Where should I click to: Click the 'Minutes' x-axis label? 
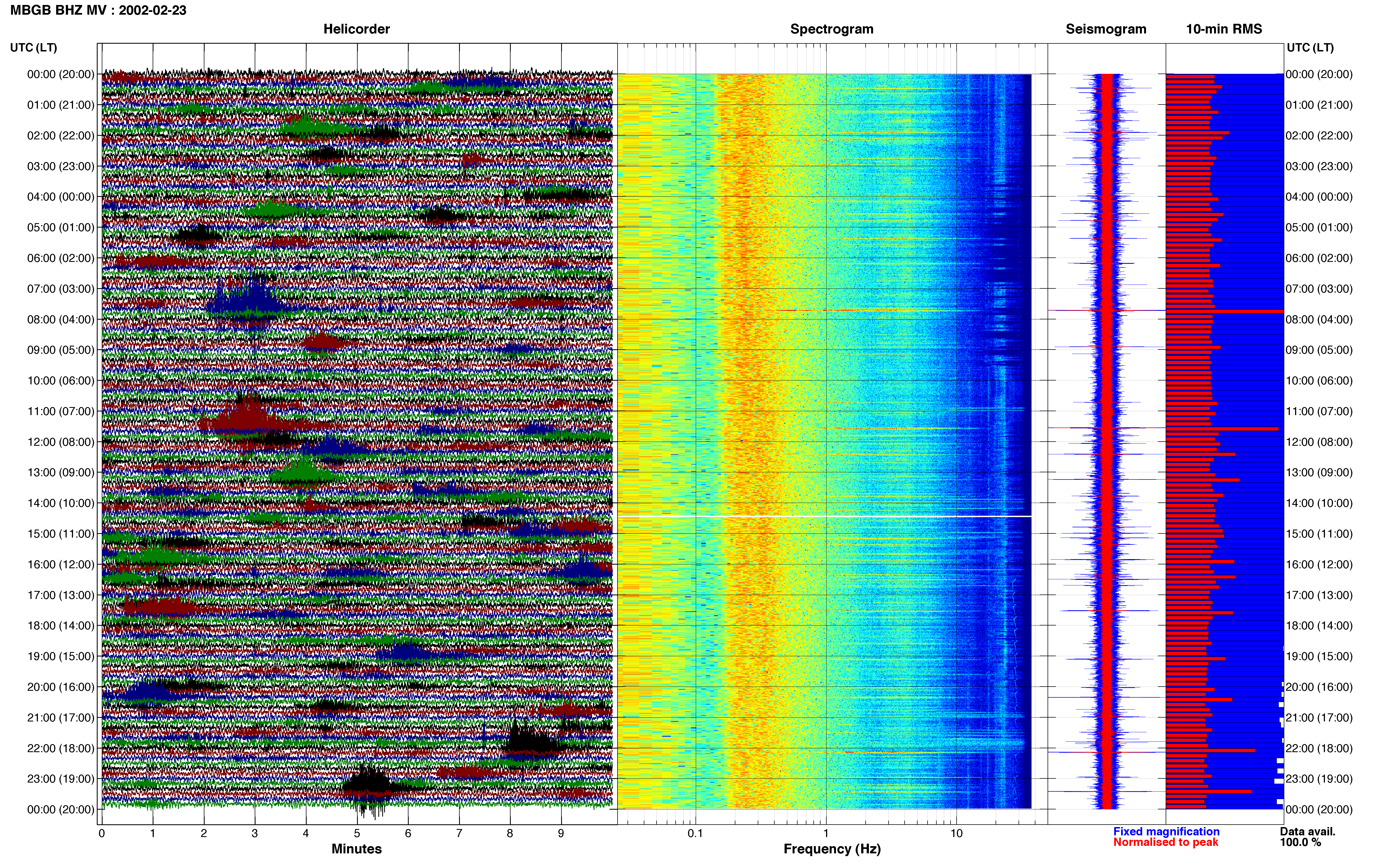tap(356, 849)
